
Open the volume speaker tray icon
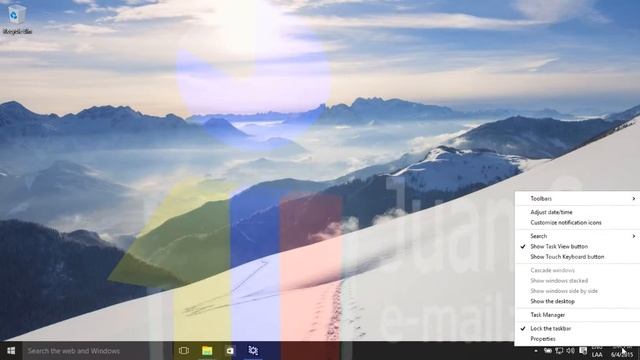click(x=571, y=351)
